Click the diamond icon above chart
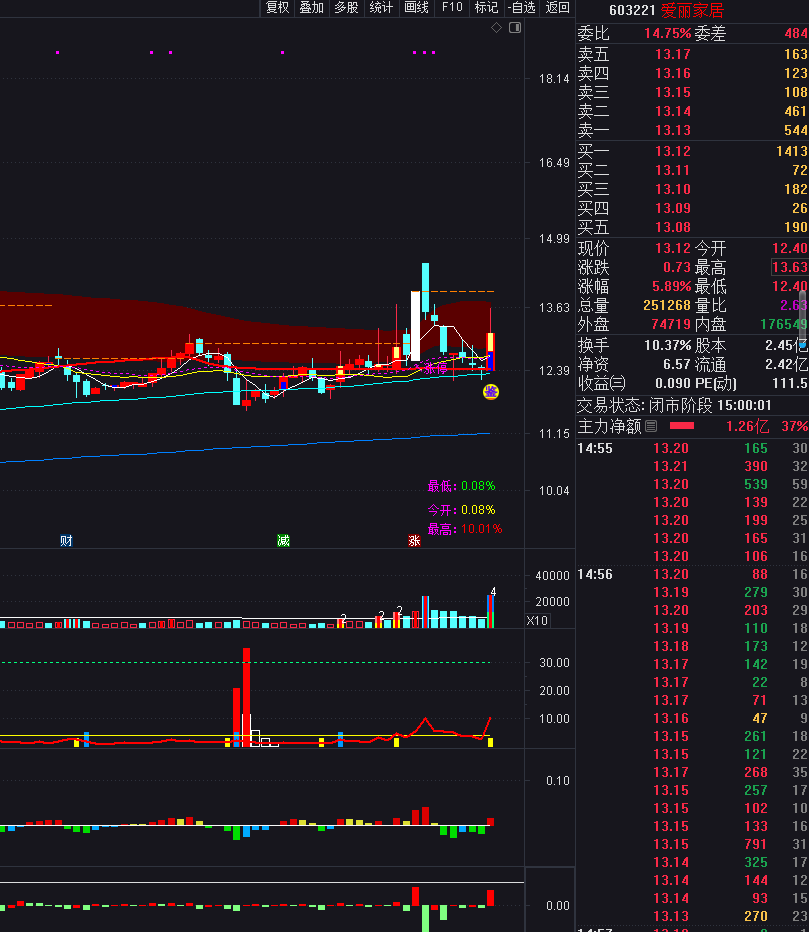Viewport: 809px width, 932px height. pyautogui.click(x=497, y=28)
